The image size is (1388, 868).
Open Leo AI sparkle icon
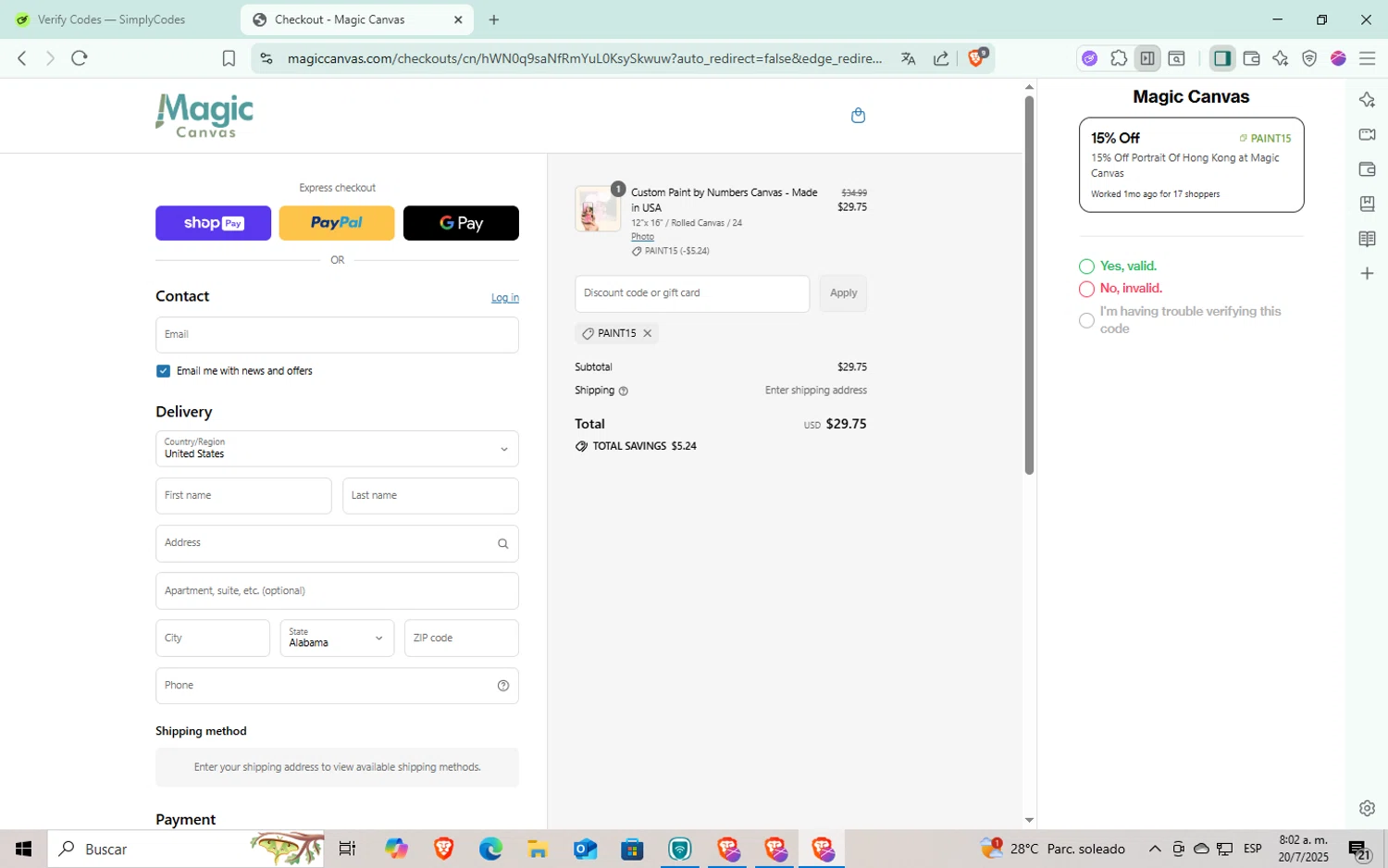1280,58
